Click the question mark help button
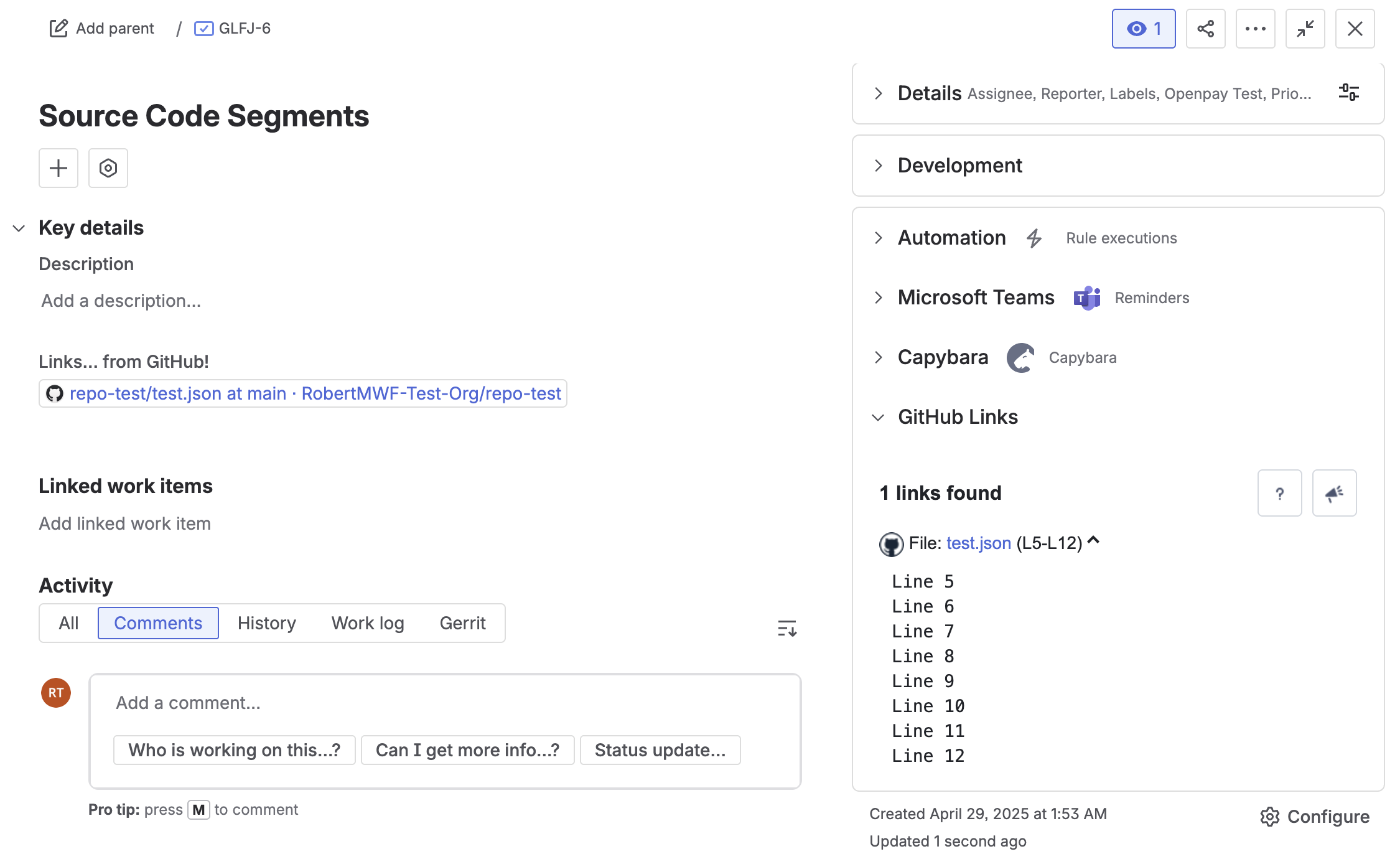The image size is (1400, 854). coord(1279,494)
